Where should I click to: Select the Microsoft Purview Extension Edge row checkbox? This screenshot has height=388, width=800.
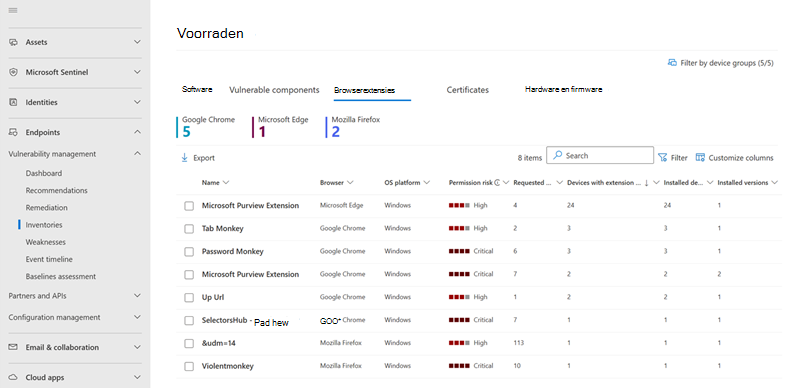[x=189, y=206]
